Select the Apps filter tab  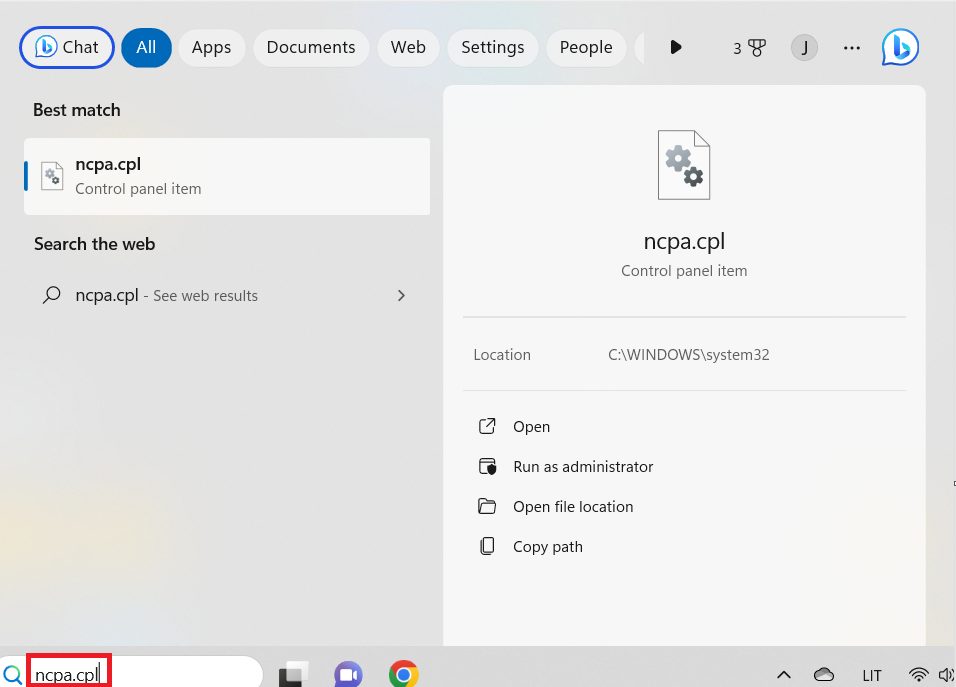click(211, 47)
